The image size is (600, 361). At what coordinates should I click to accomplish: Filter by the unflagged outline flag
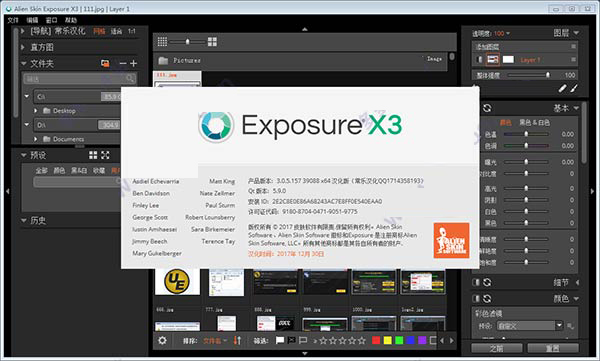[303, 340]
